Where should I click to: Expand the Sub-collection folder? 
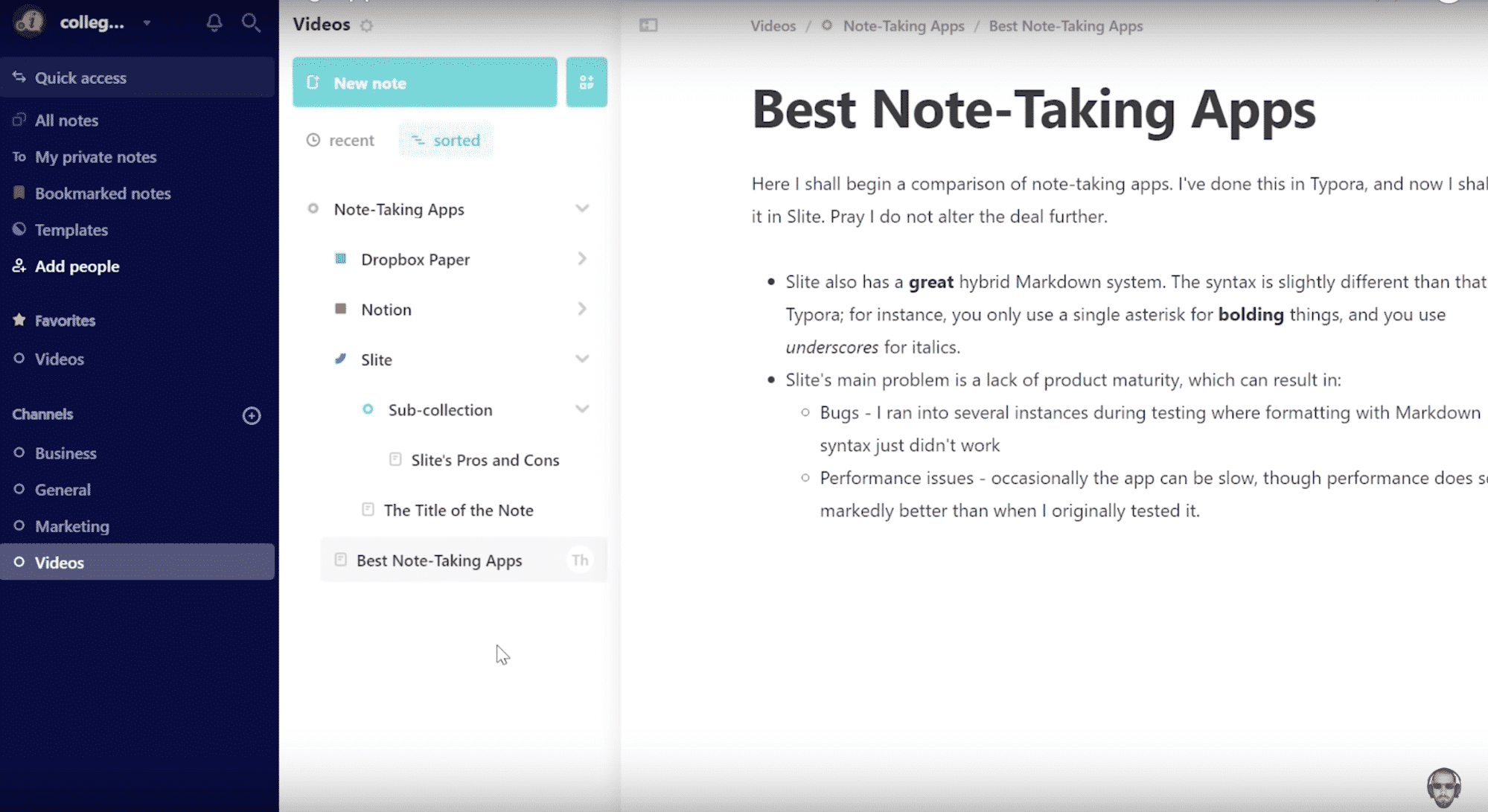pos(581,409)
